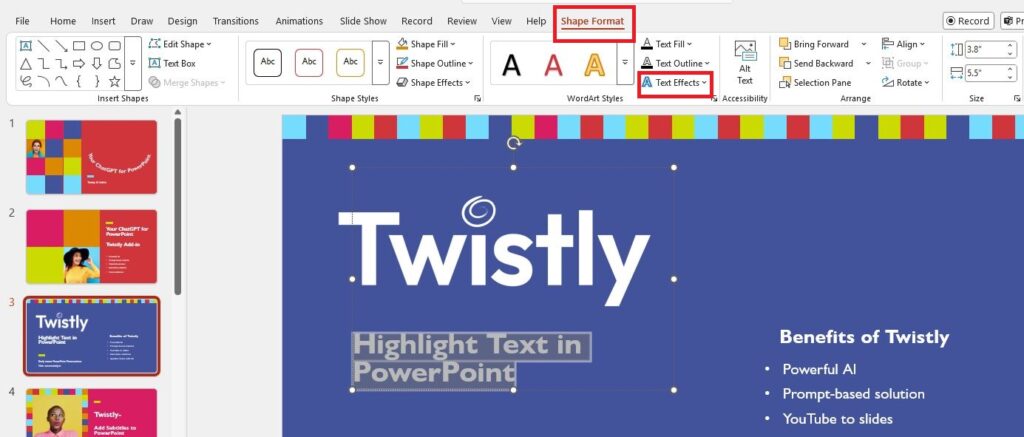This screenshot has width=1024, height=437.
Task: Open the Bring Forward arrow menu
Action: [864, 44]
